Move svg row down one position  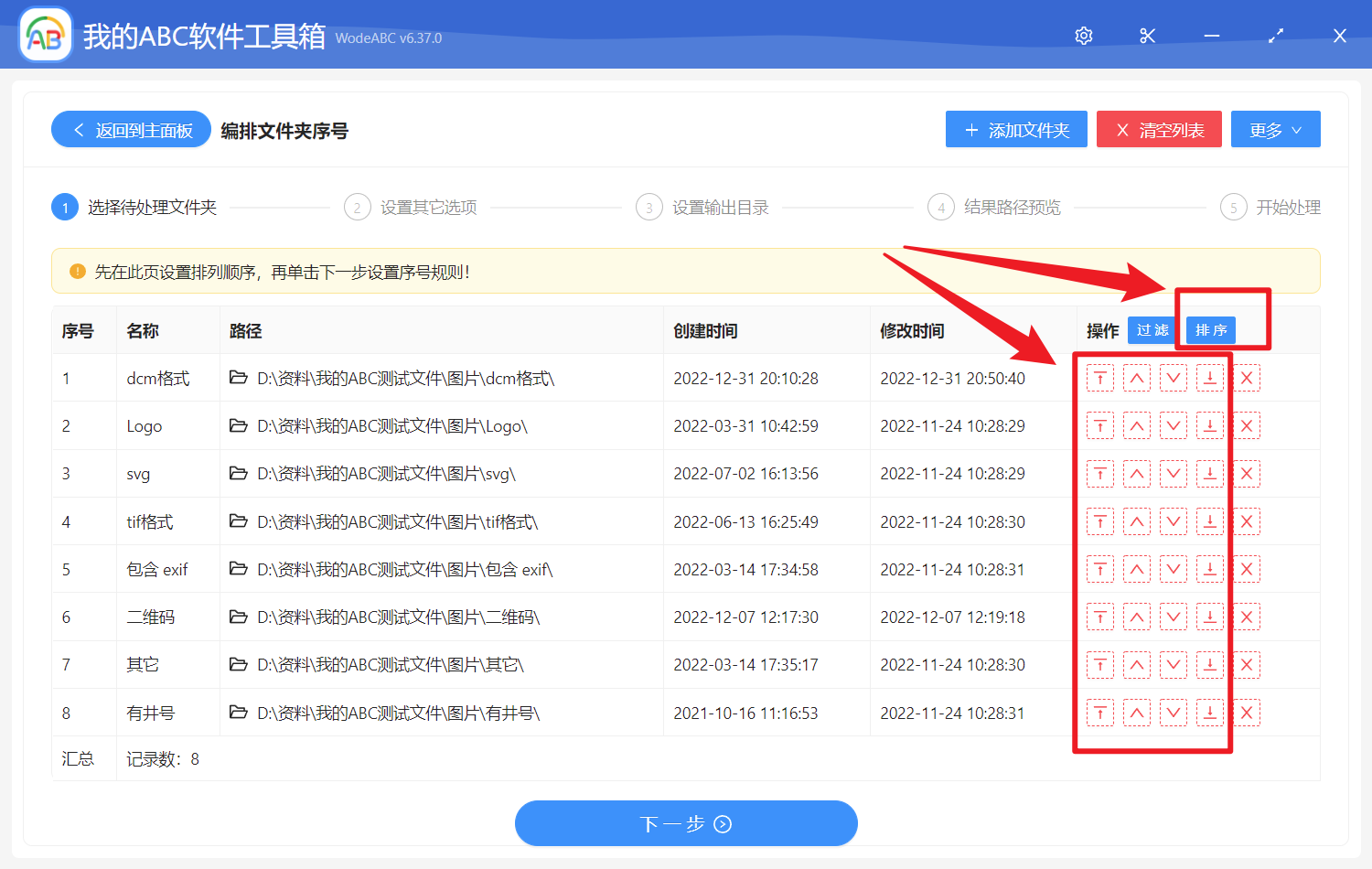(x=1173, y=474)
